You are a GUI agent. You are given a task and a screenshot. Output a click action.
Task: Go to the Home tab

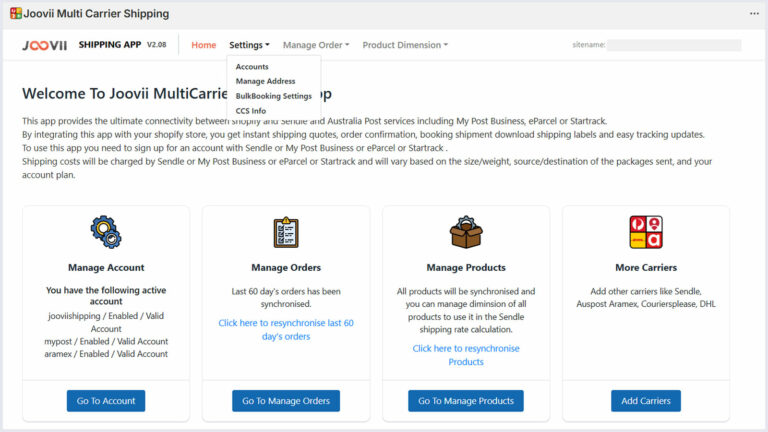pos(204,45)
